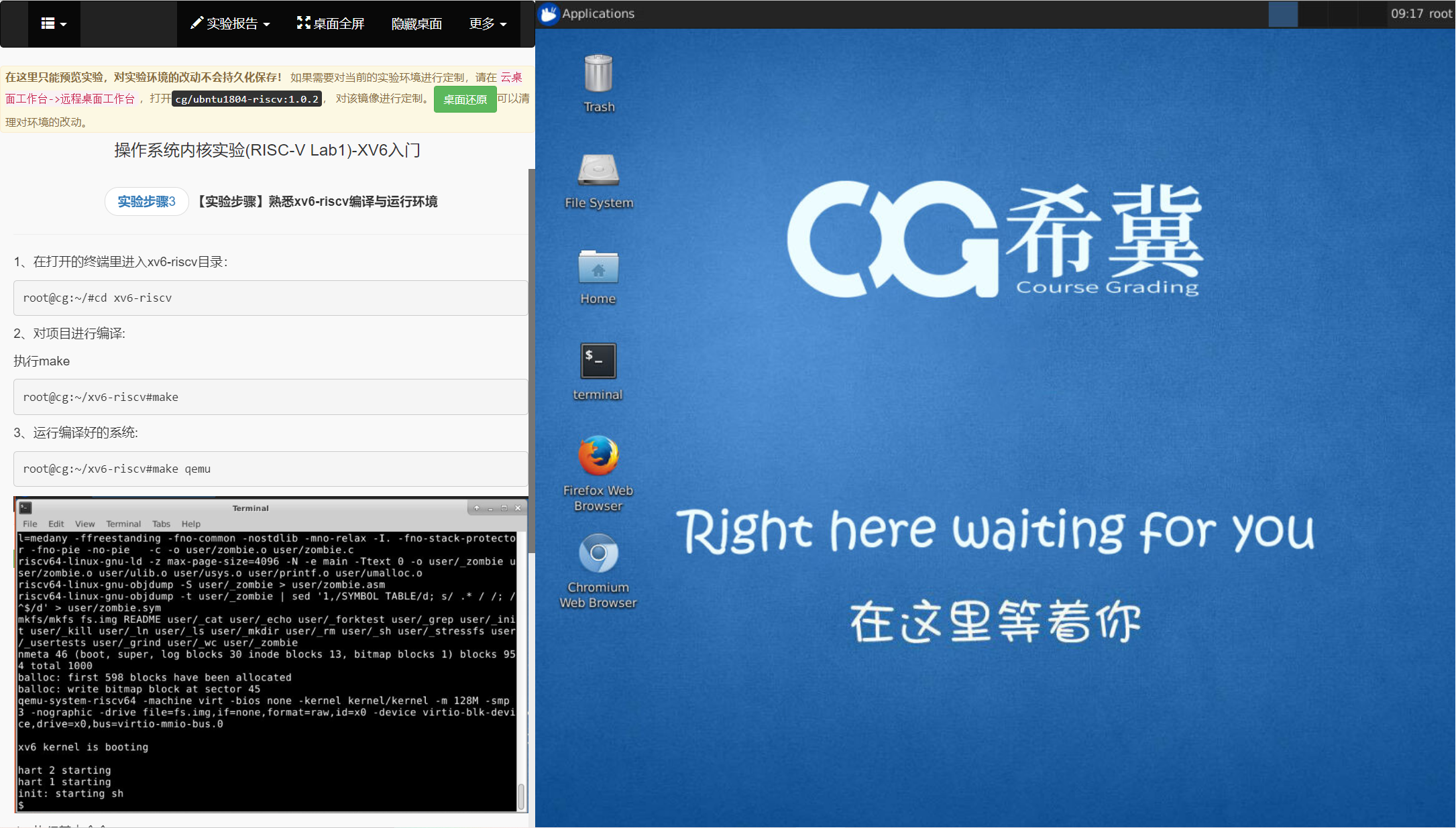This screenshot has width=1456, height=828.
Task: Launch Firefox Web Browser desktop icon
Action: click(x=598, y=473)
